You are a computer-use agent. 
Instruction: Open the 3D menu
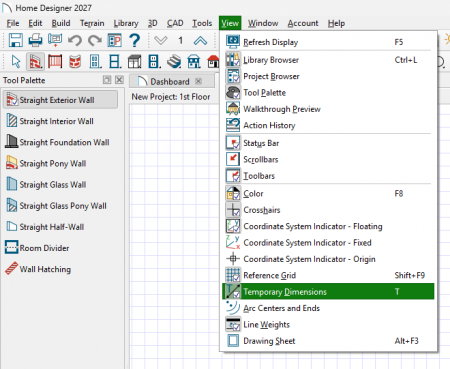click(x=153, y=23)
